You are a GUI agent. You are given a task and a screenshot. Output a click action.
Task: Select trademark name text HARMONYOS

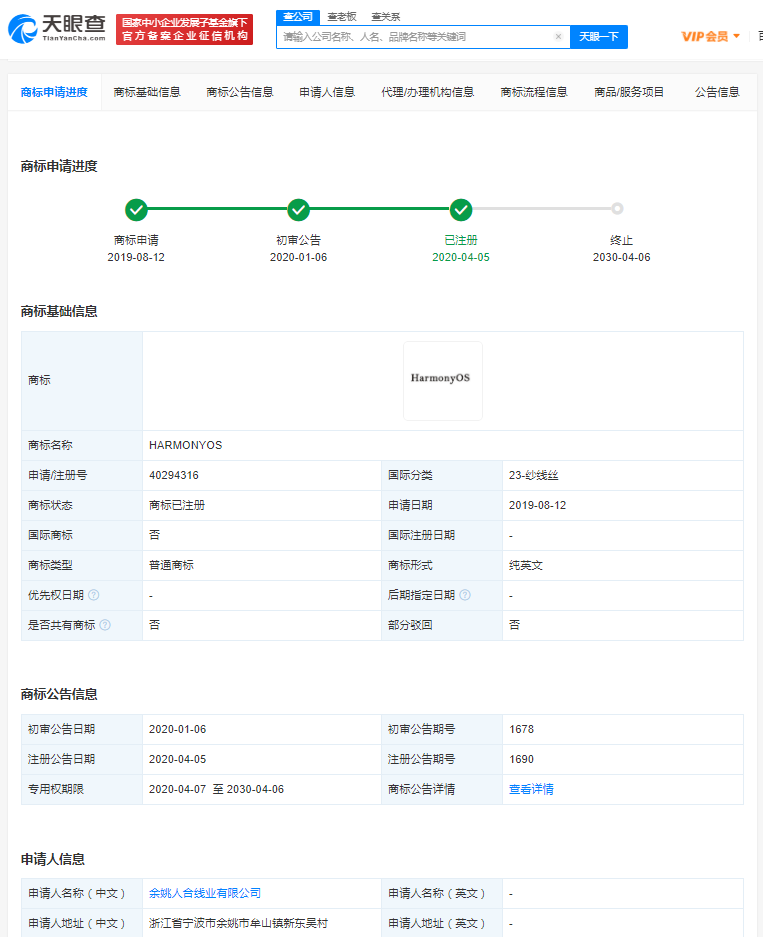click(185, 445)
